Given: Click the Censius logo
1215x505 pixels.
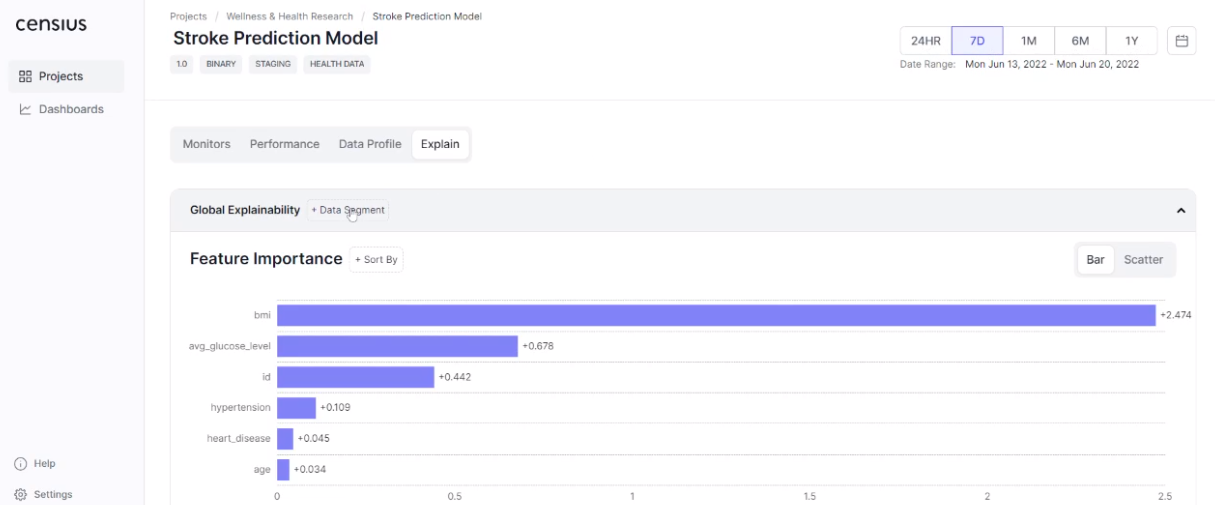Looking at the screenshot, I should click(50, 24).
